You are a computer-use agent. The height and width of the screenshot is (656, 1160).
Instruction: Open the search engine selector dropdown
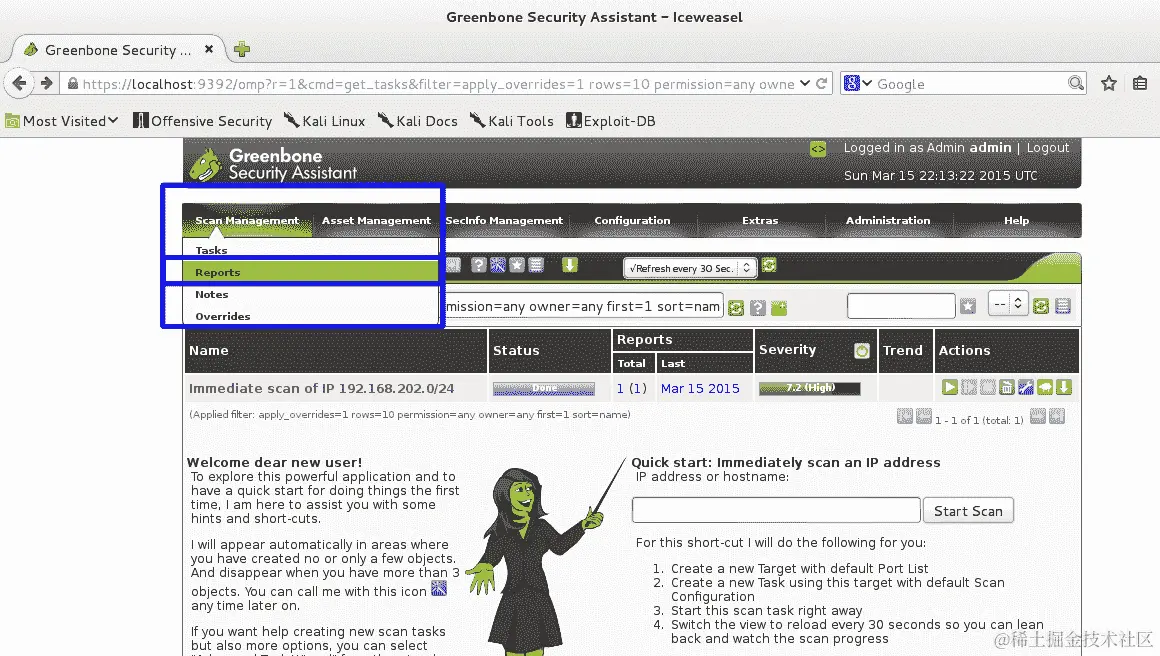click(x=858, y=84)
